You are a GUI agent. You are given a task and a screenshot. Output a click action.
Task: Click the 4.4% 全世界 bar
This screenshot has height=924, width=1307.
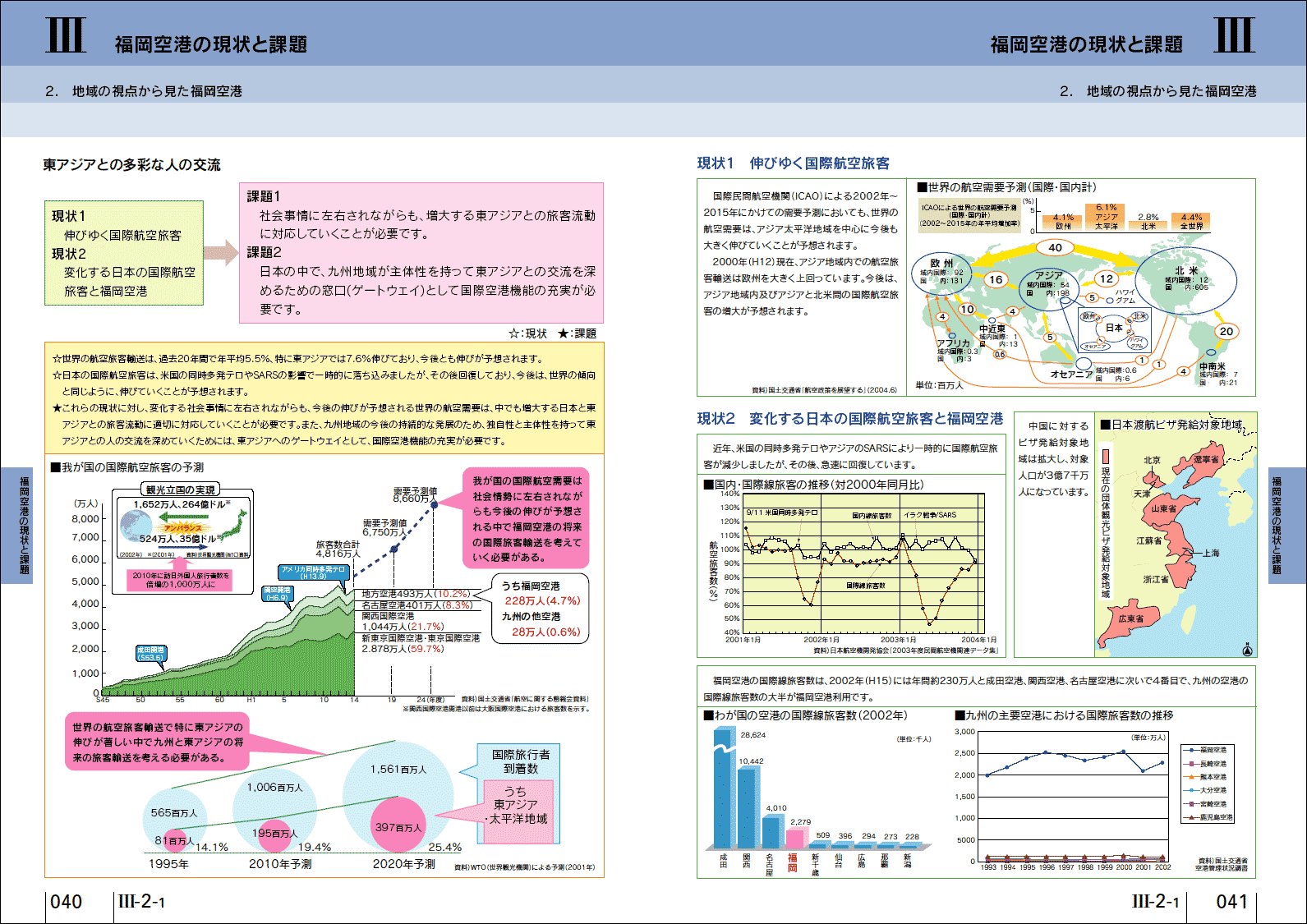(1191, 222)
